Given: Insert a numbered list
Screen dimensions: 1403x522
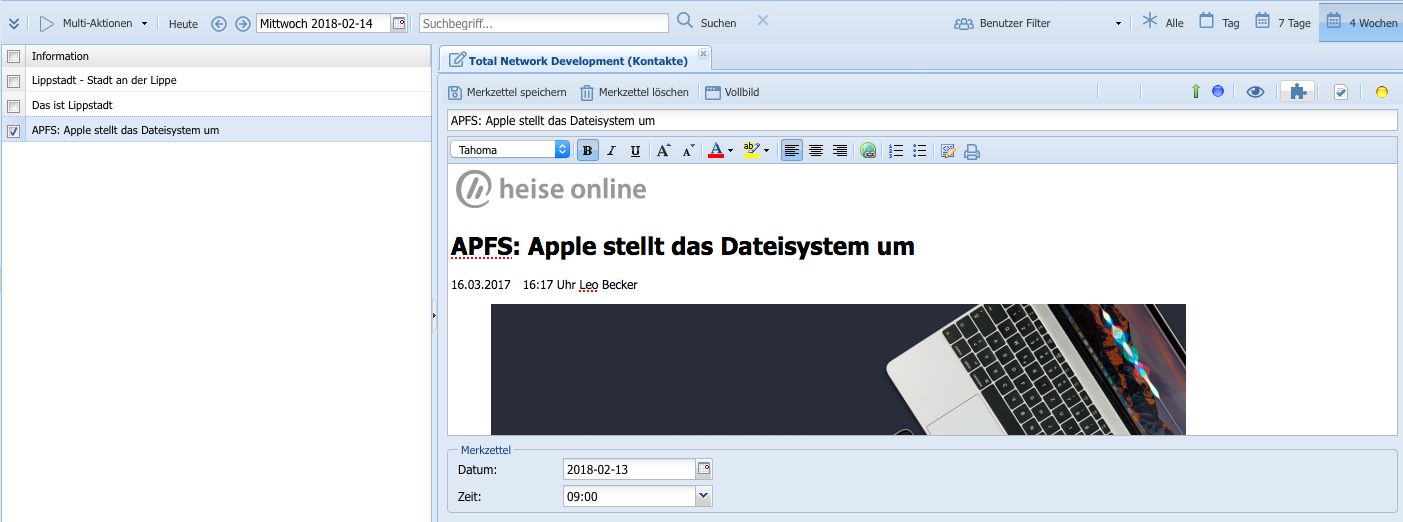Looking at the screenshot, I should (896, 151).
